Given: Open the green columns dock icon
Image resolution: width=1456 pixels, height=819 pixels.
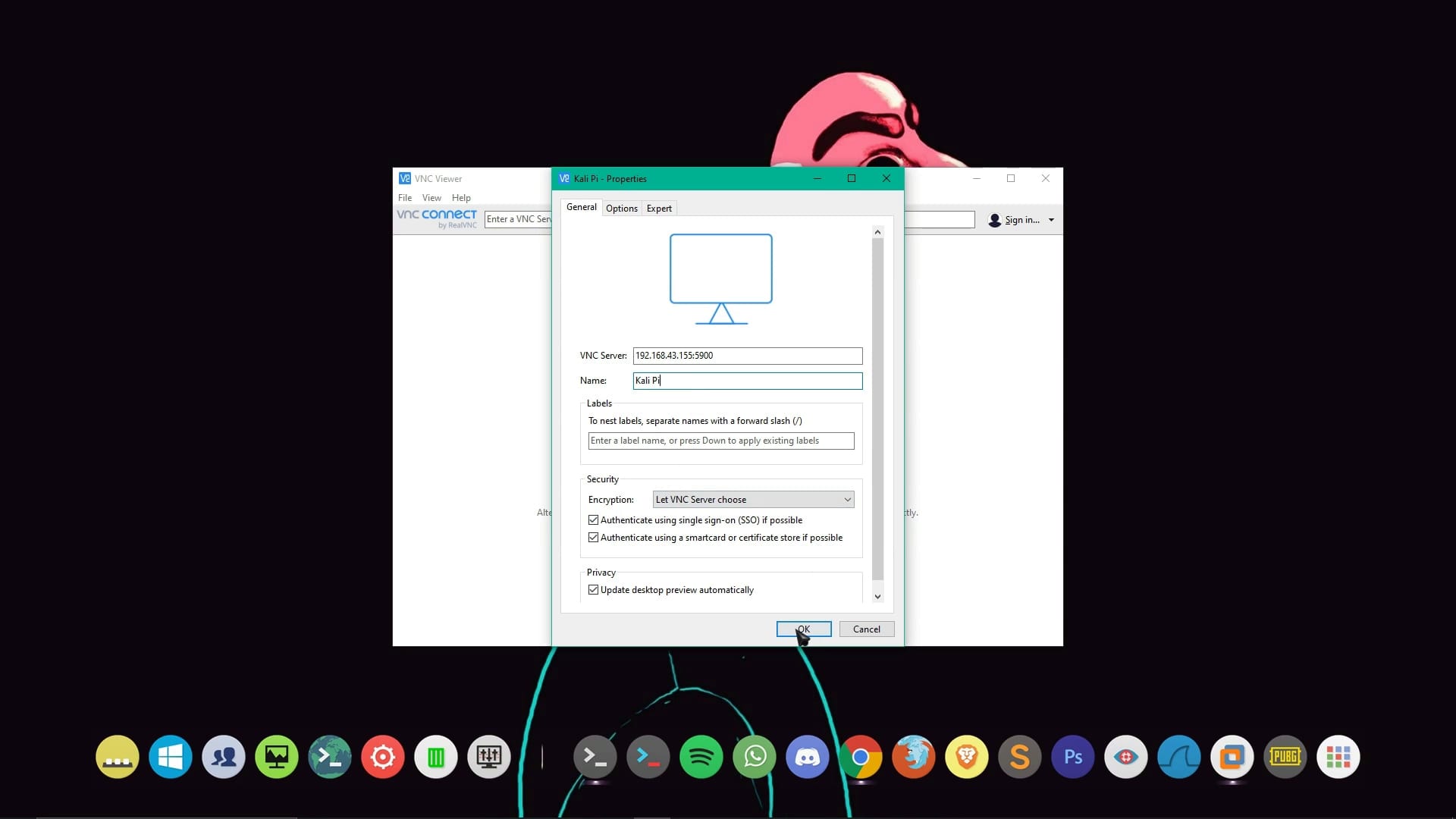Looking at the screenshot, I should point(436,757).
